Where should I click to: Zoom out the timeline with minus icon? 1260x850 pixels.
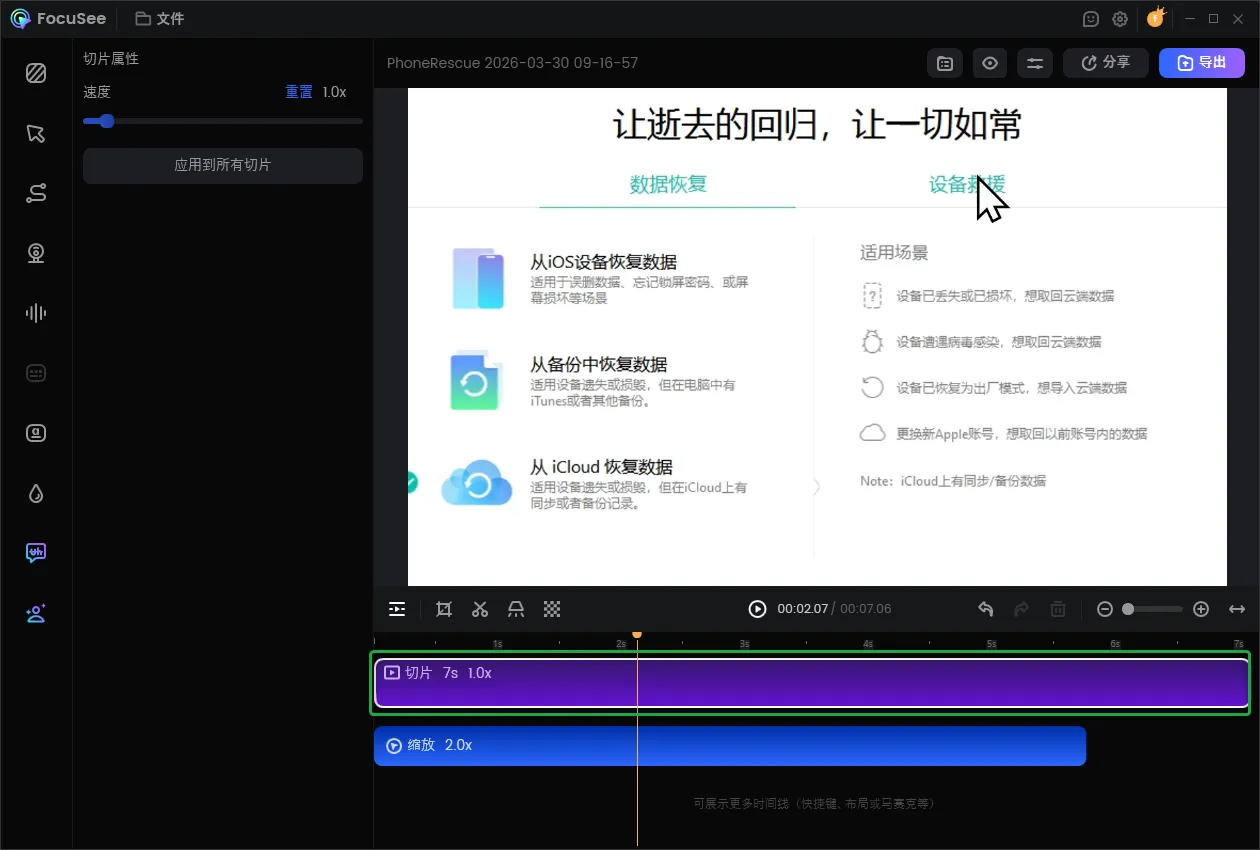coord(1105,609)
